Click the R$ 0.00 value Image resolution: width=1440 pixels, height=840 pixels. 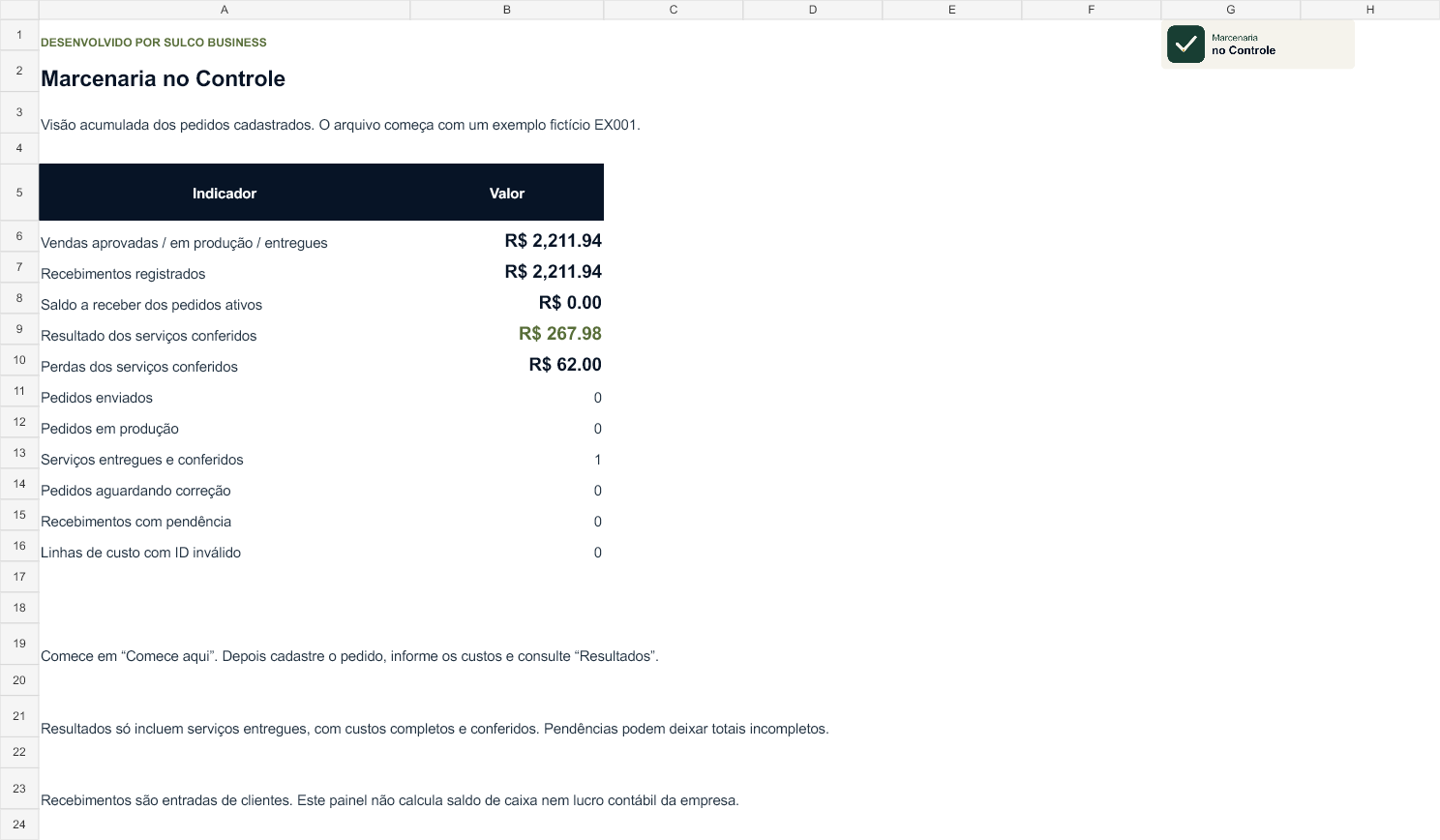pos(570,303)
